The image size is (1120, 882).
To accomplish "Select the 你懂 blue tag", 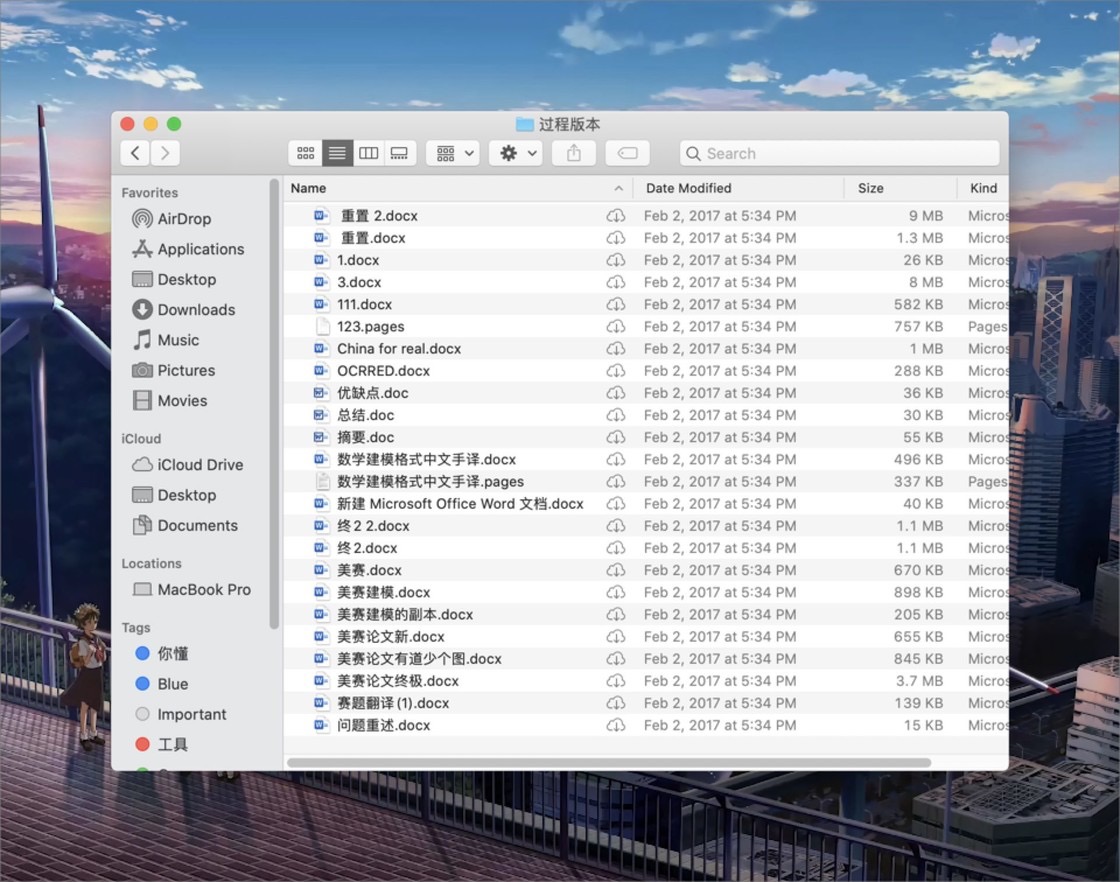I will [162, 653].
